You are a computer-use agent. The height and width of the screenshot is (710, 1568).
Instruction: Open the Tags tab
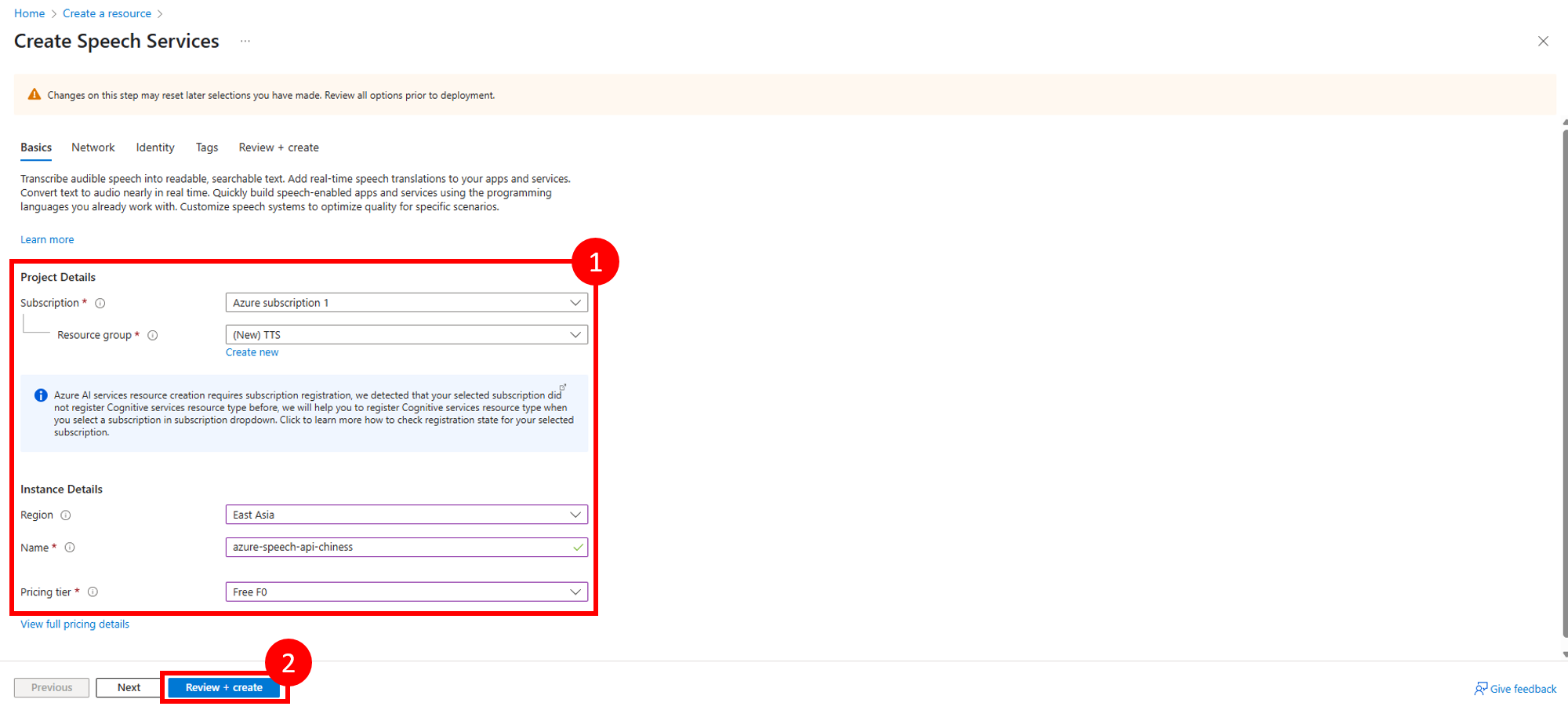tap(207, 147)
